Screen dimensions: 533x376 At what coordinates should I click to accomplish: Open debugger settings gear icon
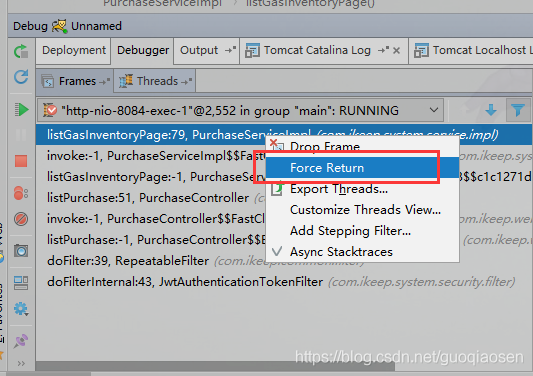pyautogui.click(x=21, y=309)
